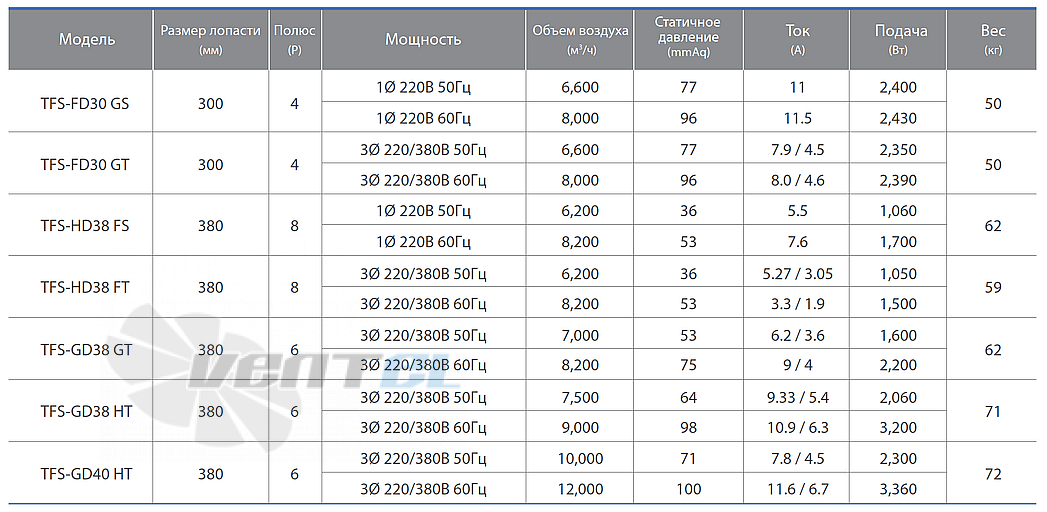Image resolution: width=1047 pixels, height=512 pixels.
Task: Click the 3Ø 220/380В 60Гц cell for TFS-GD40 HT
Action: tap(423, 490)
